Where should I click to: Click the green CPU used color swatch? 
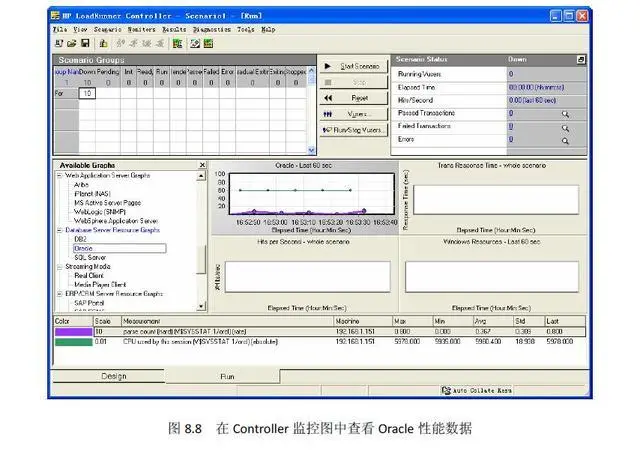point(73,342)
